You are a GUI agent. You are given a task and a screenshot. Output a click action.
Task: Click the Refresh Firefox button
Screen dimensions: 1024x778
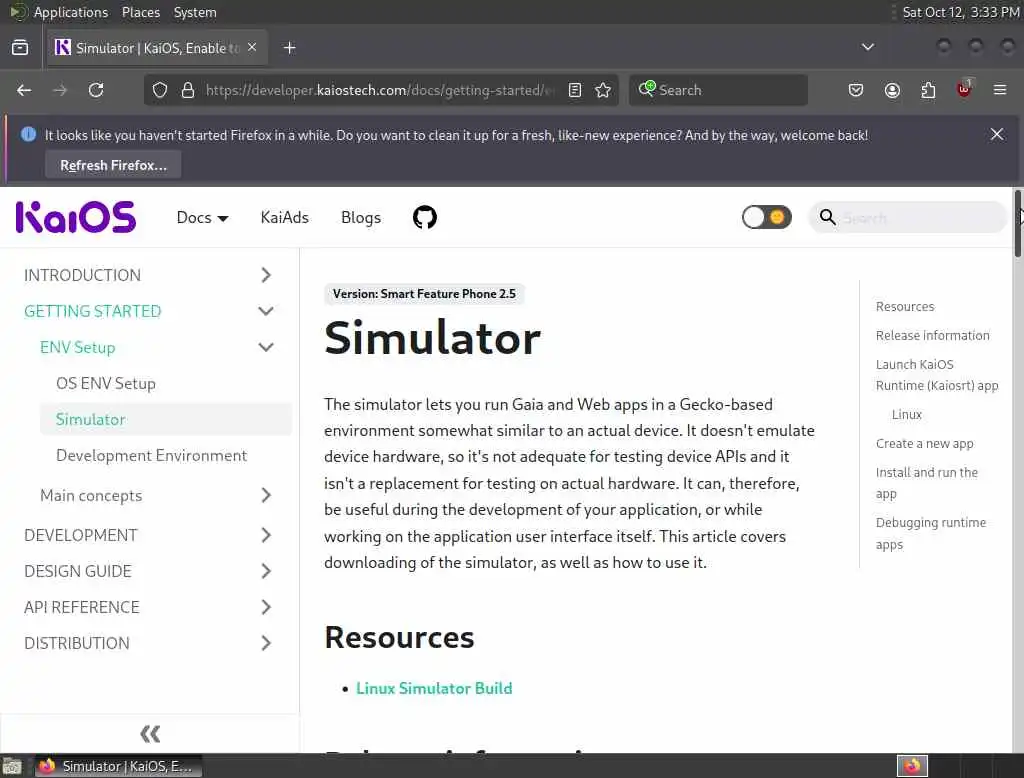click(x=113, y=165)
